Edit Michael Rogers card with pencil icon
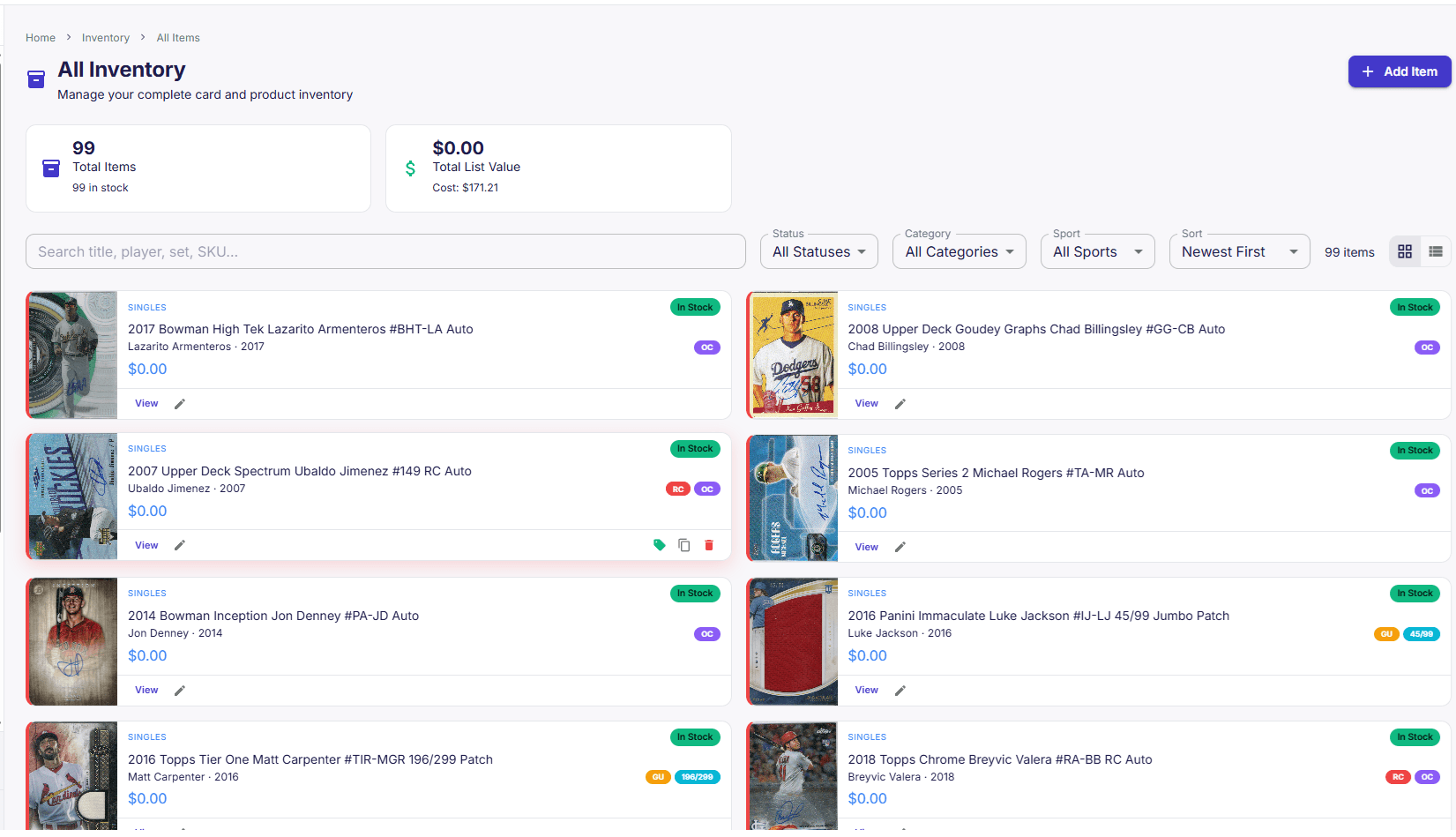The height and width of the screenshot is (837, 1456). [900, 547]
